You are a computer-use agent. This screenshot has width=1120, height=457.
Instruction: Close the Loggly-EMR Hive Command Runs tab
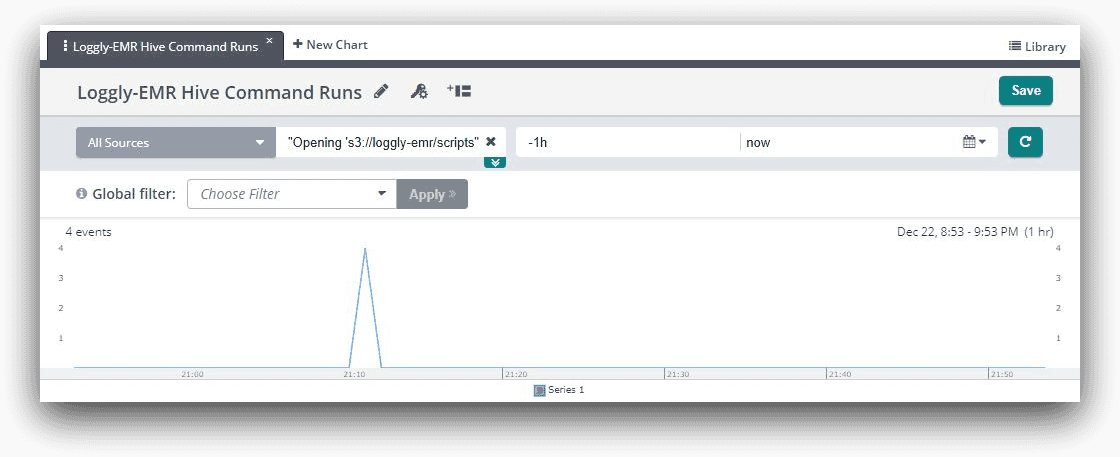point(269,42)
